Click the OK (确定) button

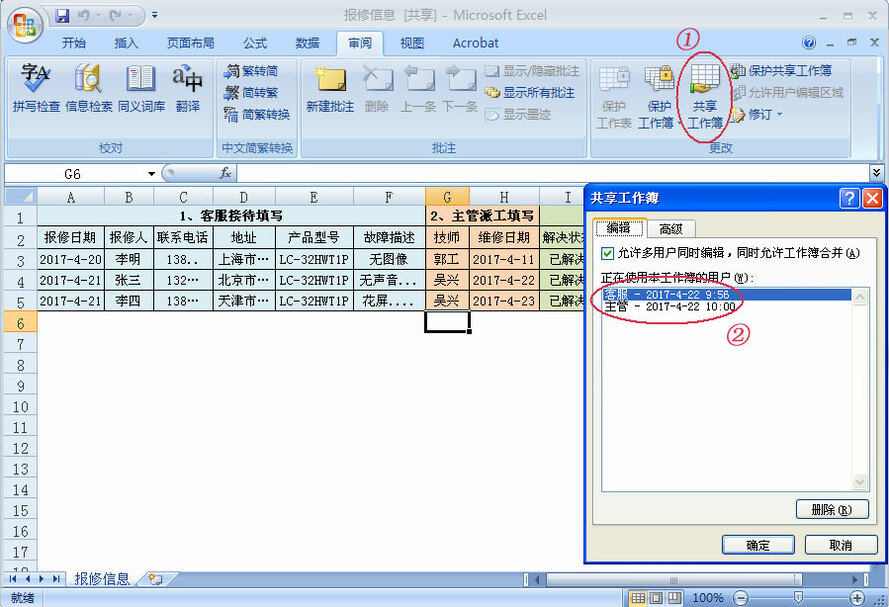[x=758, y=545]
